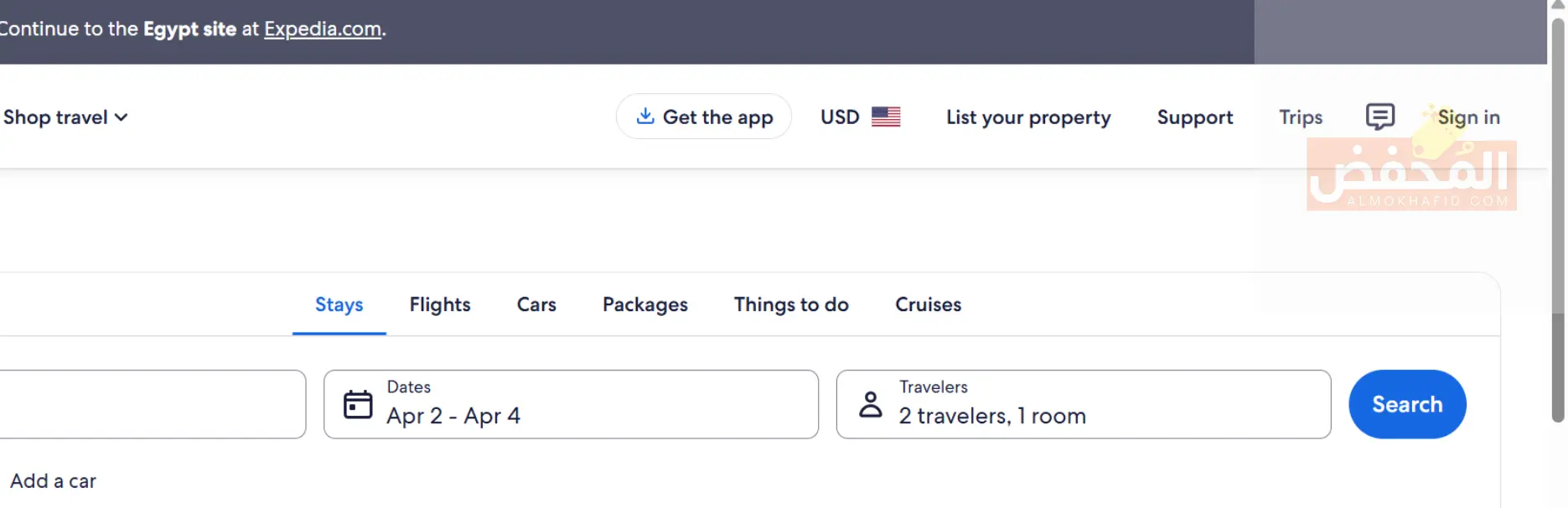Expand the Shop travel menu
This screenshot has width=1568, height=508.
pos(65,117)
